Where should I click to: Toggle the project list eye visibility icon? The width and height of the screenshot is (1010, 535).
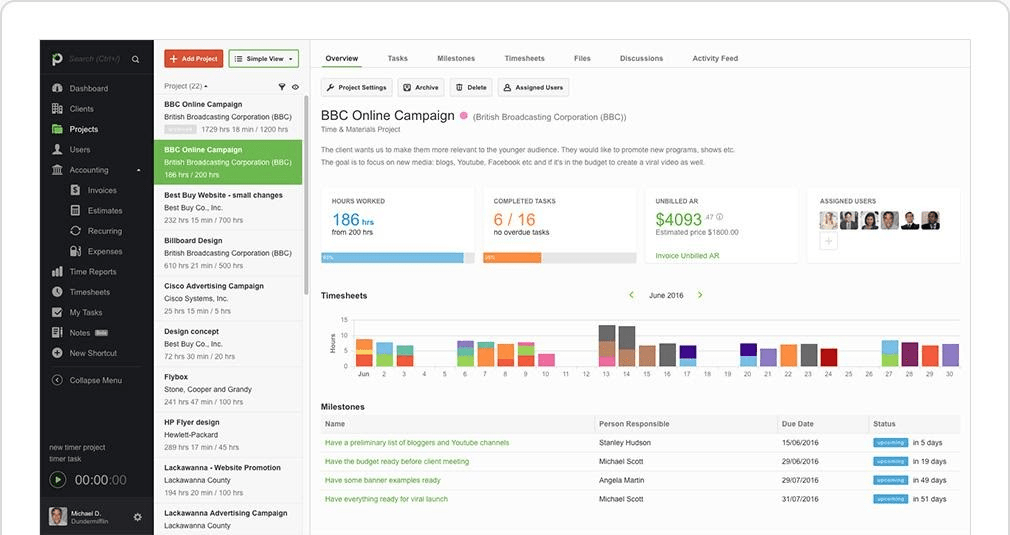(295, 87)
